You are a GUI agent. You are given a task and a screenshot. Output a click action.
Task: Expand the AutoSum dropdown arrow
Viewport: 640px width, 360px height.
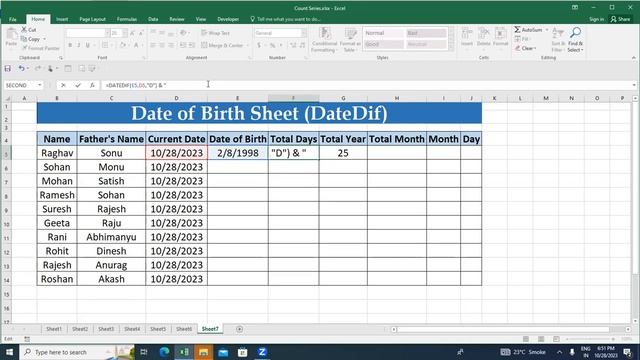click(547, 30)
